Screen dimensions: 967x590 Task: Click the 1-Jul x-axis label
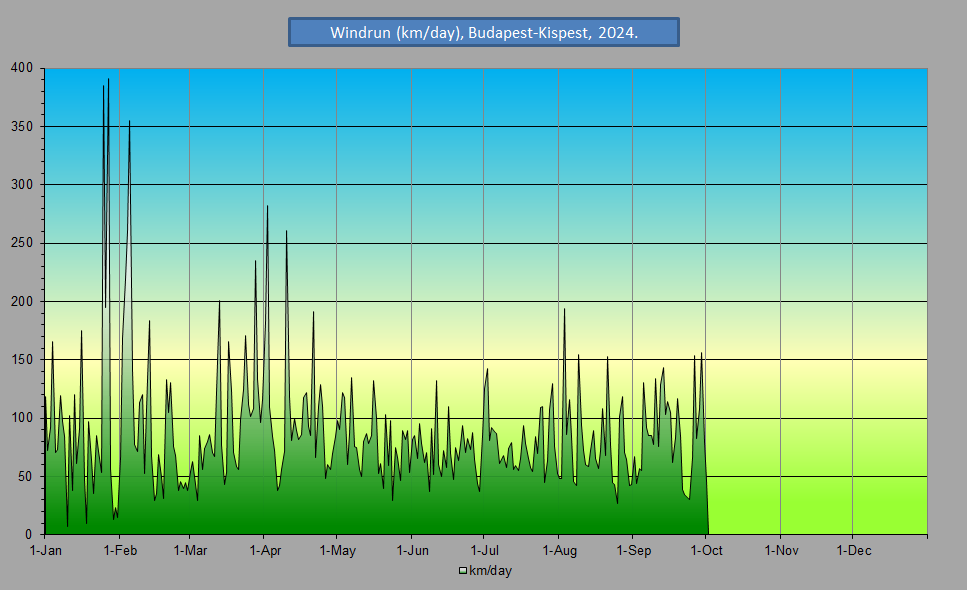coord(484,551)
